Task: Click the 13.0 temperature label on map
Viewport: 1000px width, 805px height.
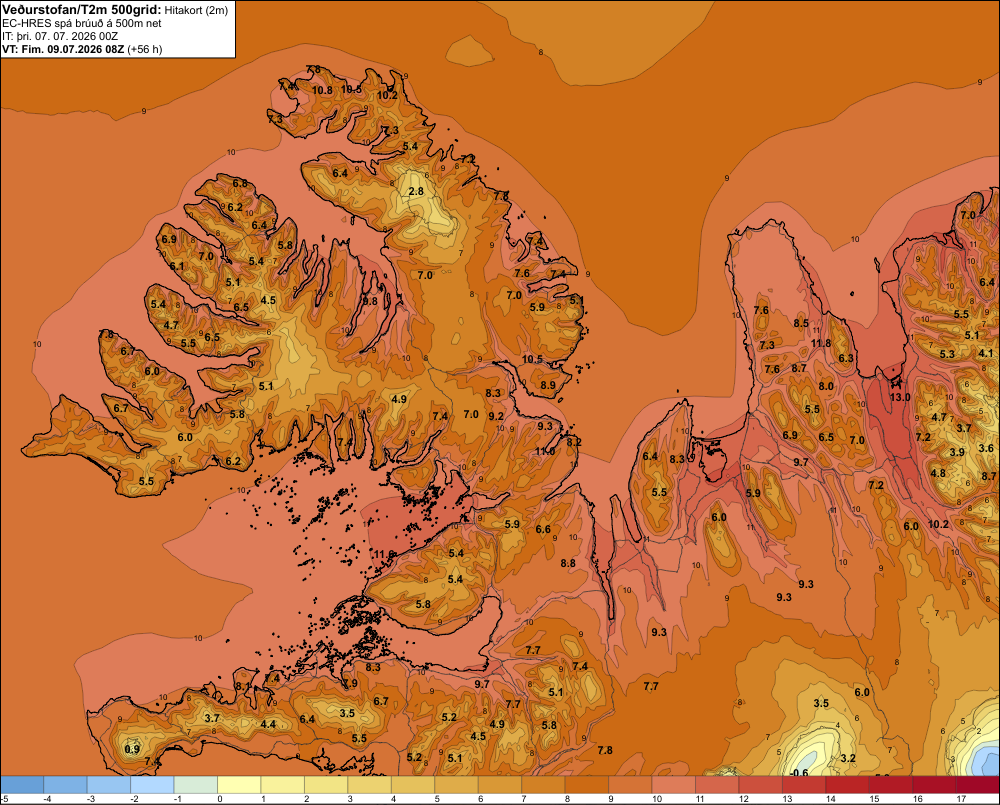Action: (x=900, y=397)
